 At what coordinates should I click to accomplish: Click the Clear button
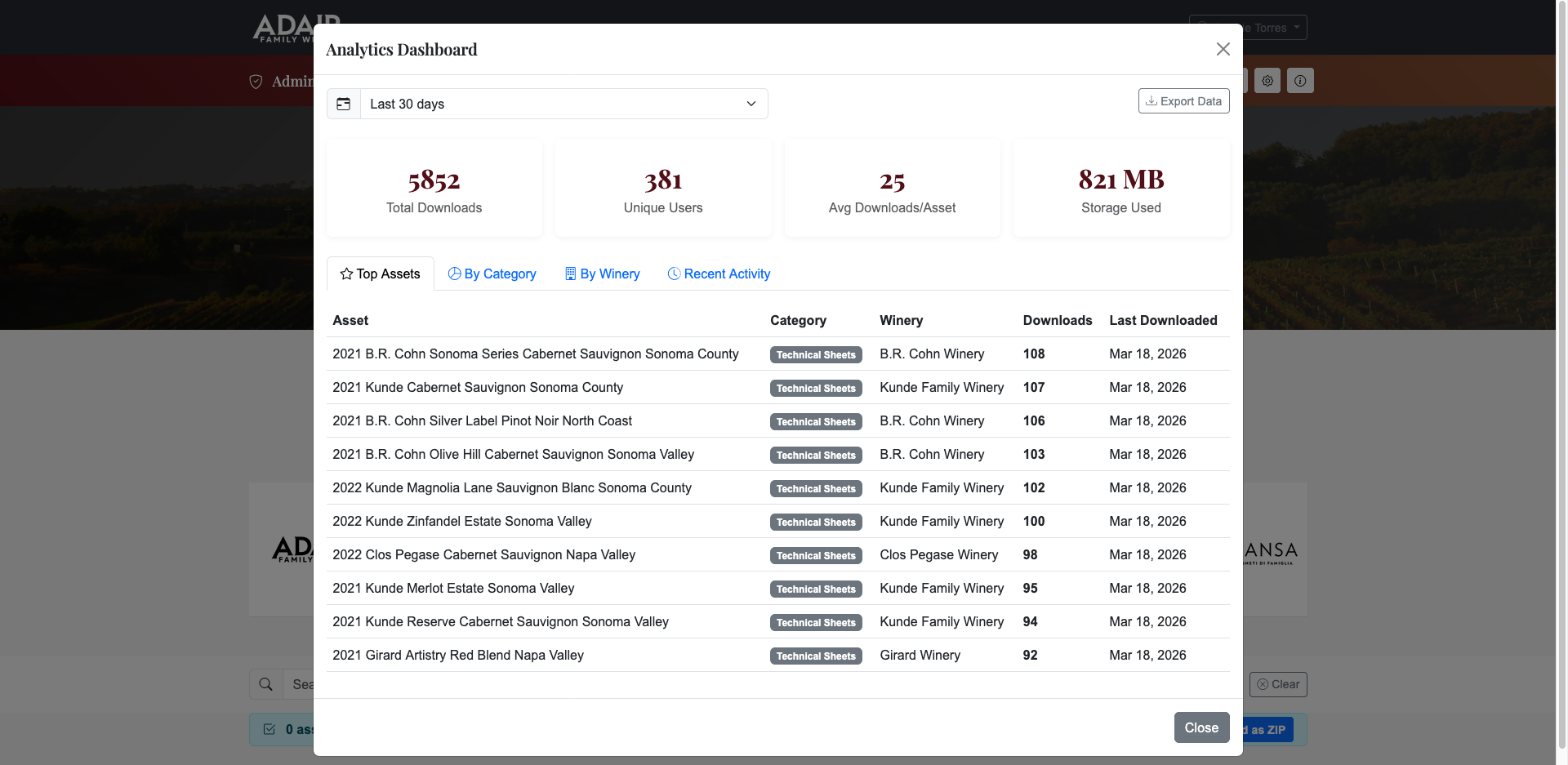click(1277, 684)
